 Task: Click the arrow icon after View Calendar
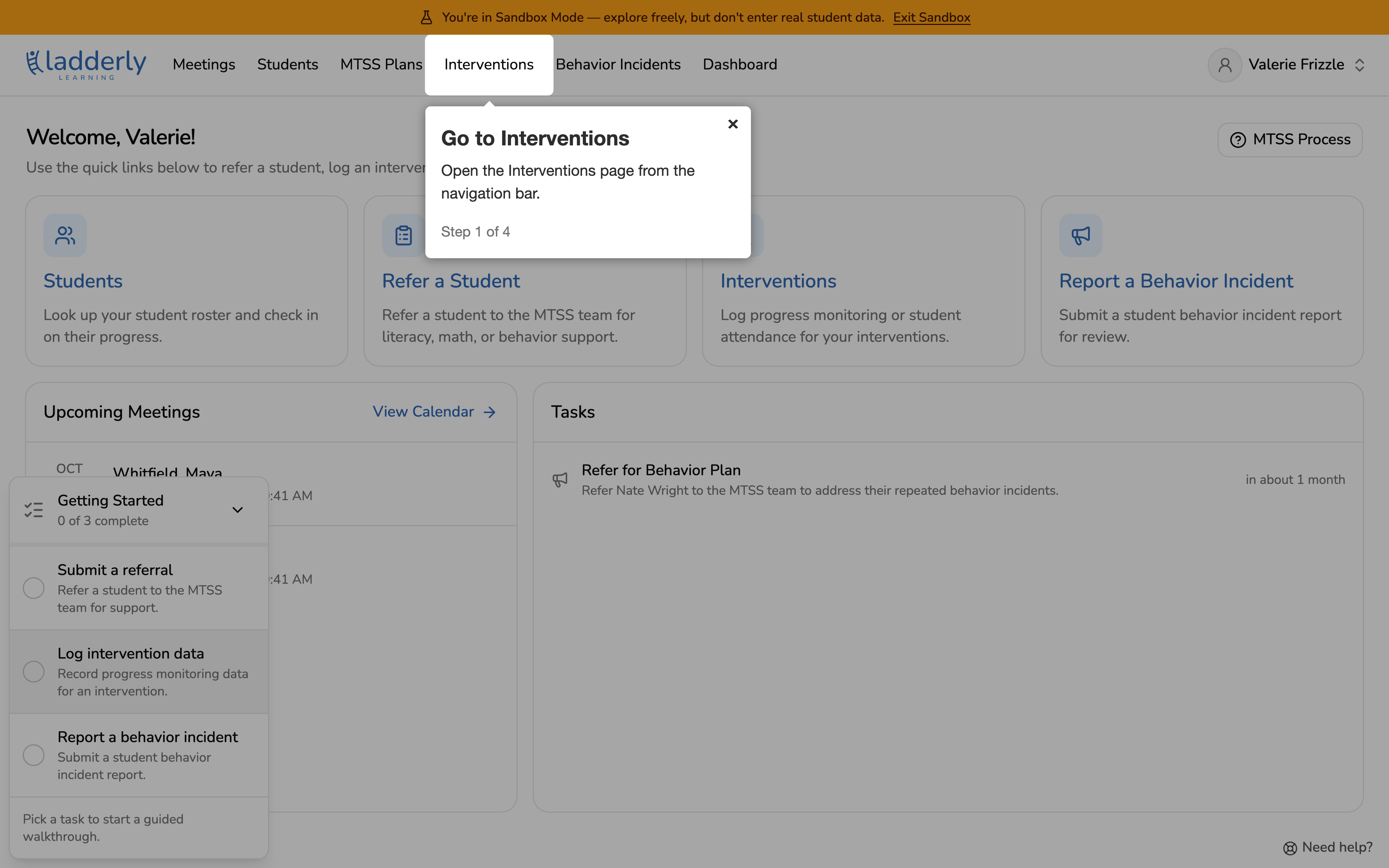[489, 412]
